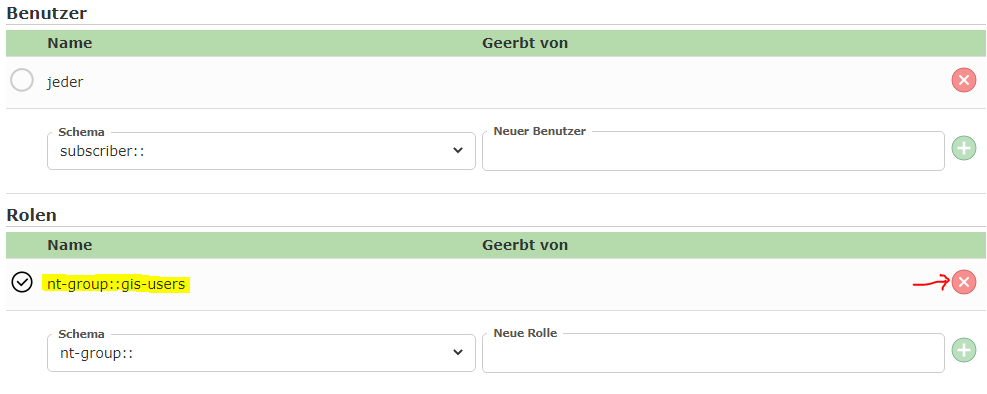Expand chevron of the Benutzer schema select
Viewport: 987px width, 394px height.
(458, 151)
